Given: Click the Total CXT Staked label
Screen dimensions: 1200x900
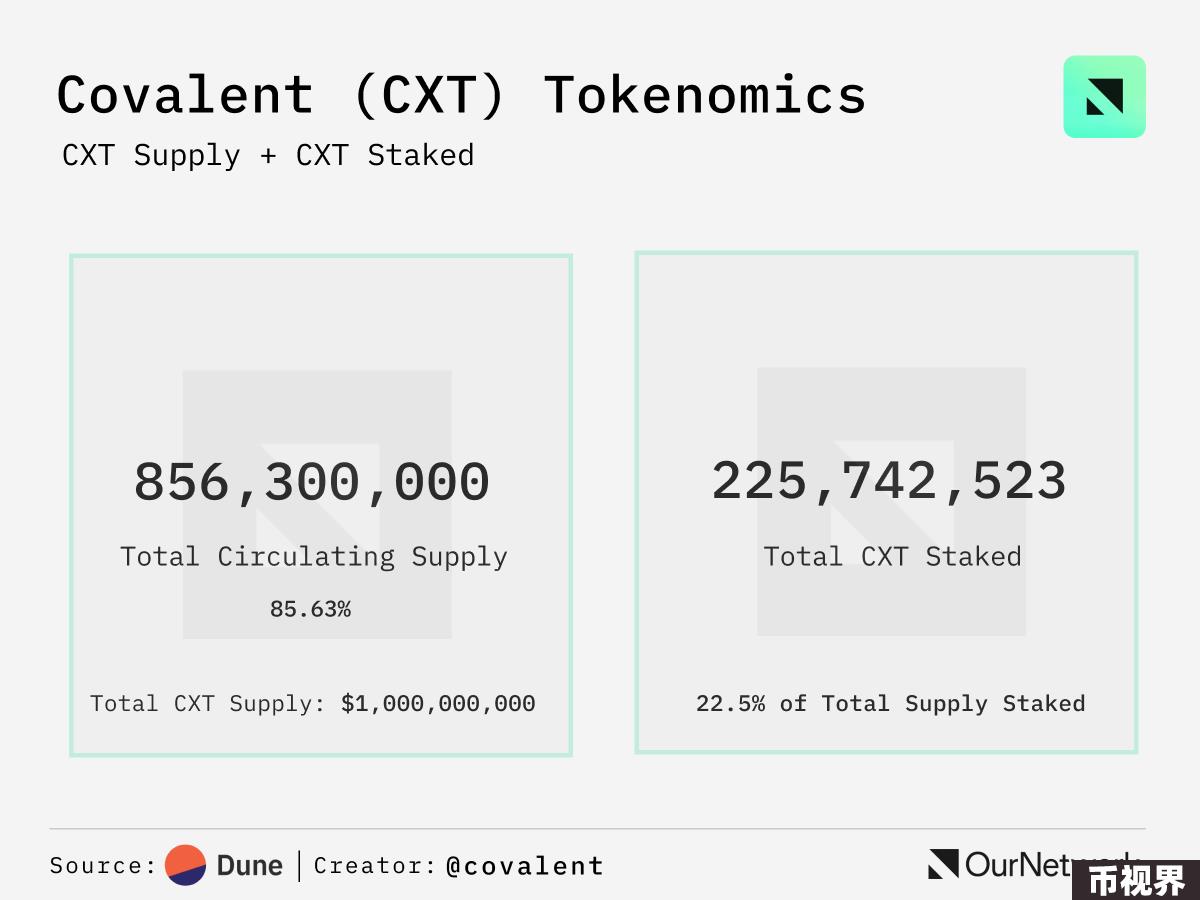Looking at the screenshot, I should (x=892, y=556).
